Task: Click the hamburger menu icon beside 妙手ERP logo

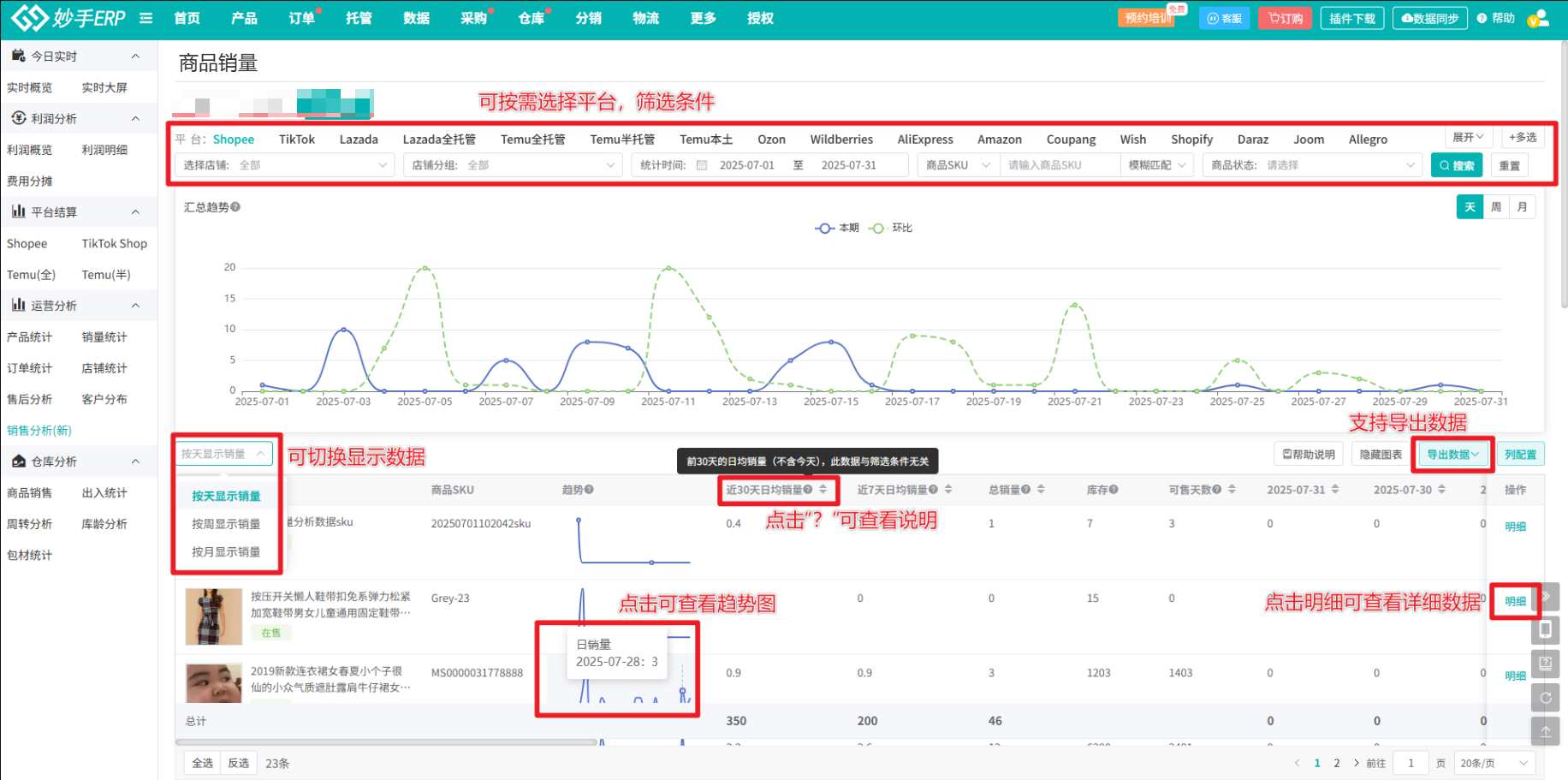Action: tap(146, 18)
